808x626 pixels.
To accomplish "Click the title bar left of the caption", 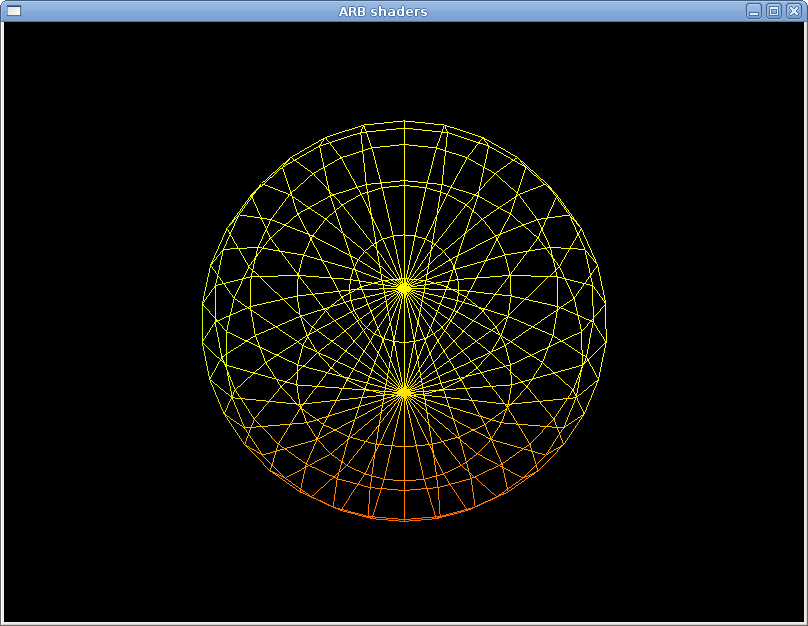I will [200, 10].
